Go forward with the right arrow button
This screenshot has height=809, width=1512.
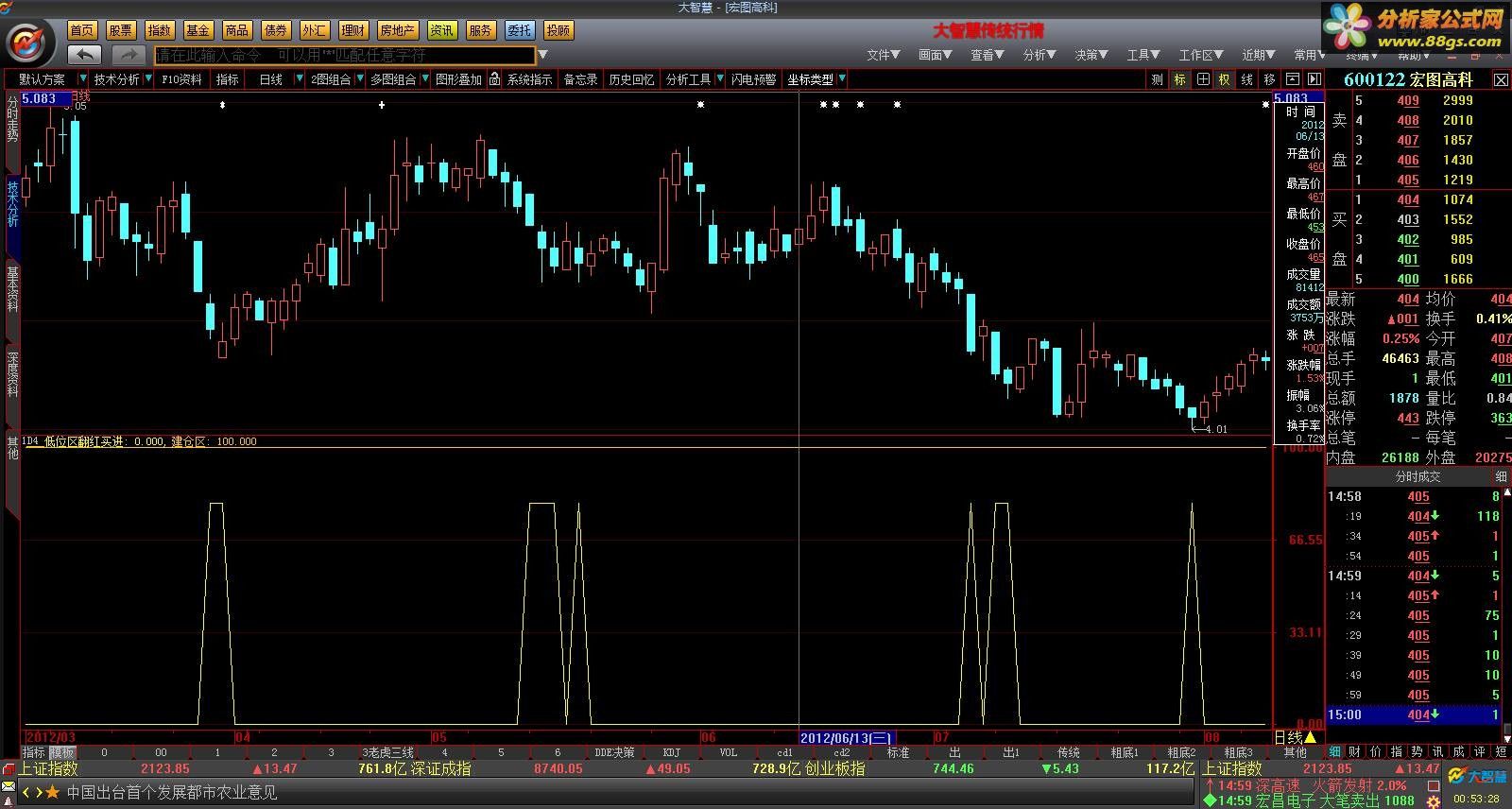tap(129, 55)
